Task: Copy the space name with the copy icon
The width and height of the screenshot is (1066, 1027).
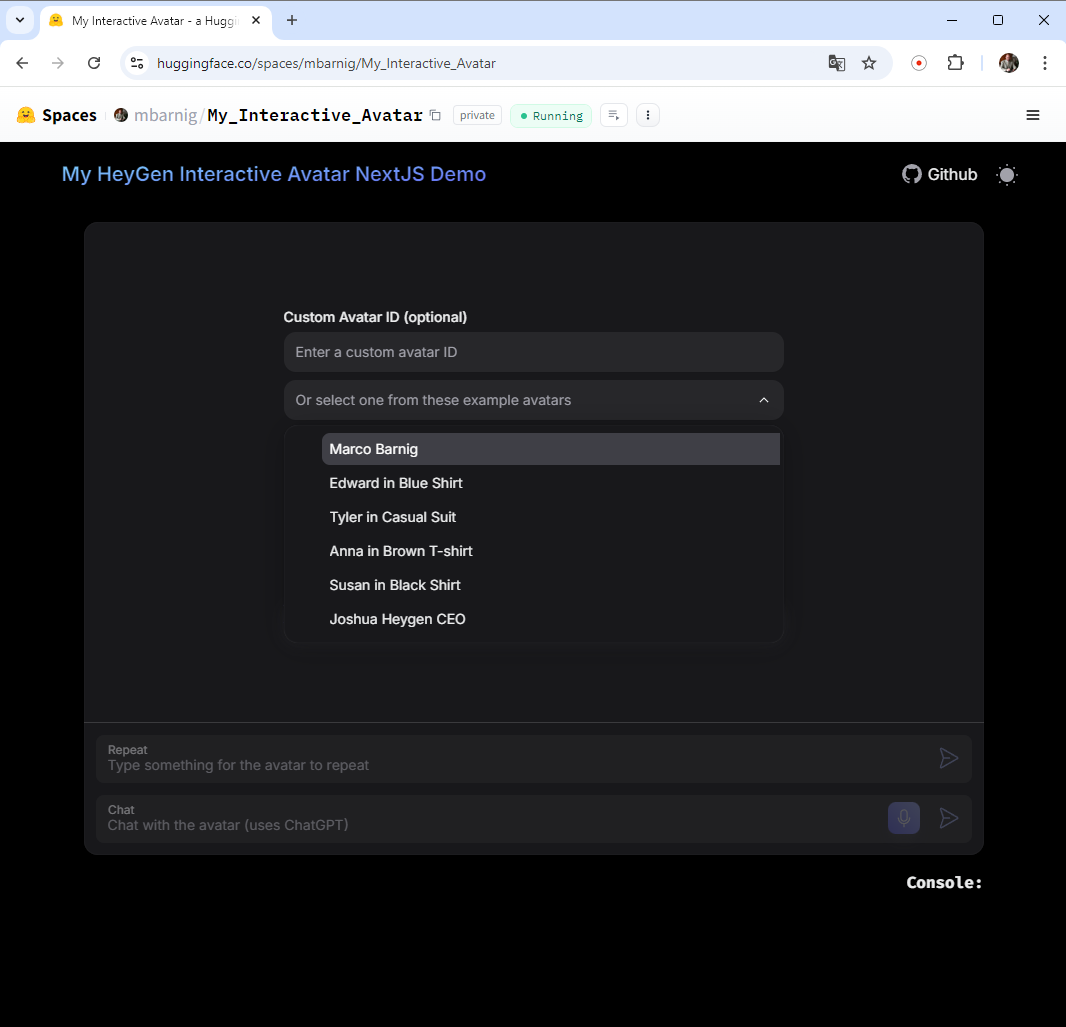Action: (x=435, y=116)
